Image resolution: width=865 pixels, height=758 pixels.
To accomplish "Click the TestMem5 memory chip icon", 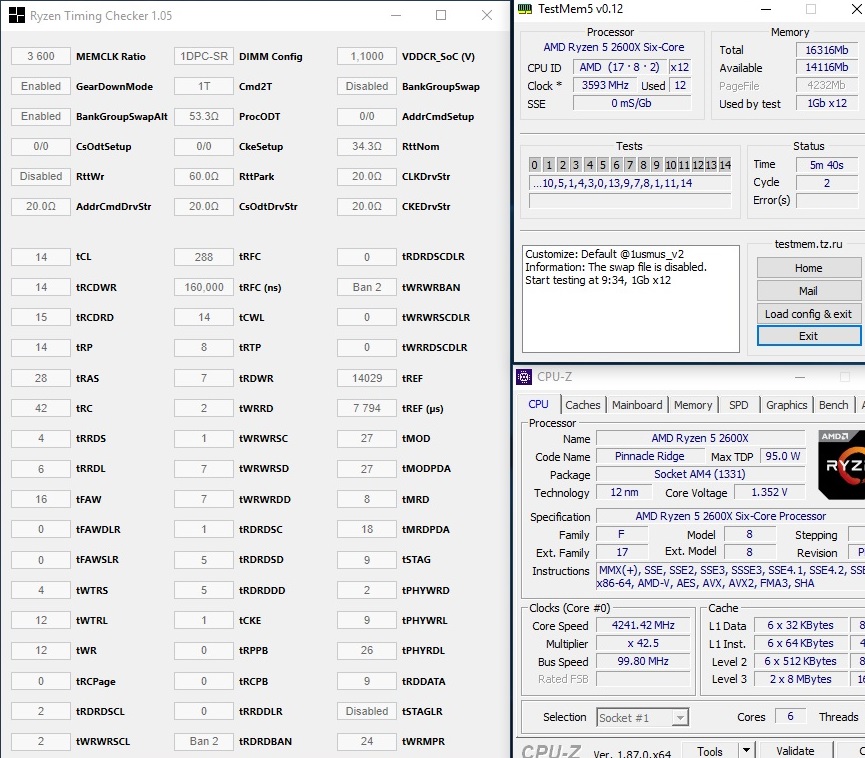I will click(525, 9).
